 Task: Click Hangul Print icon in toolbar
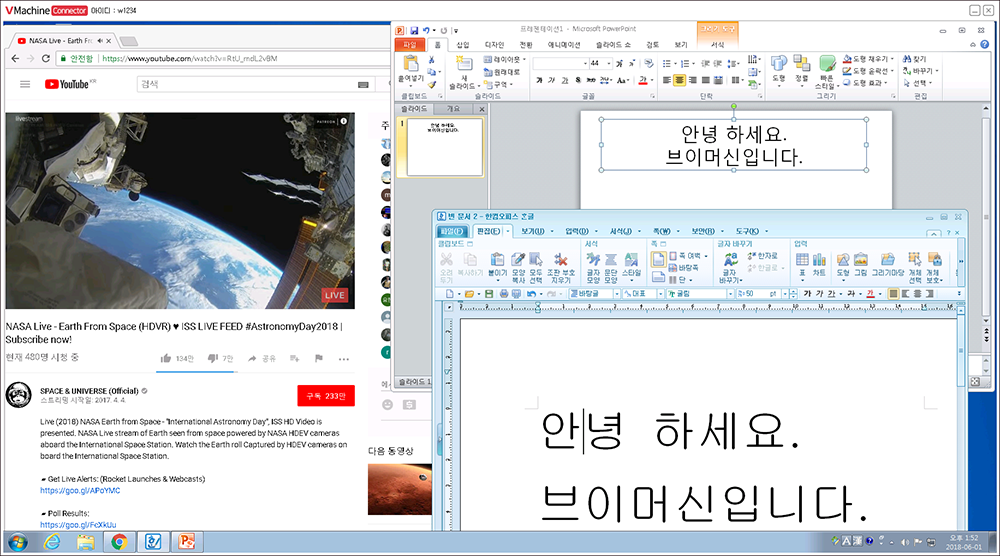pos(504,294)
